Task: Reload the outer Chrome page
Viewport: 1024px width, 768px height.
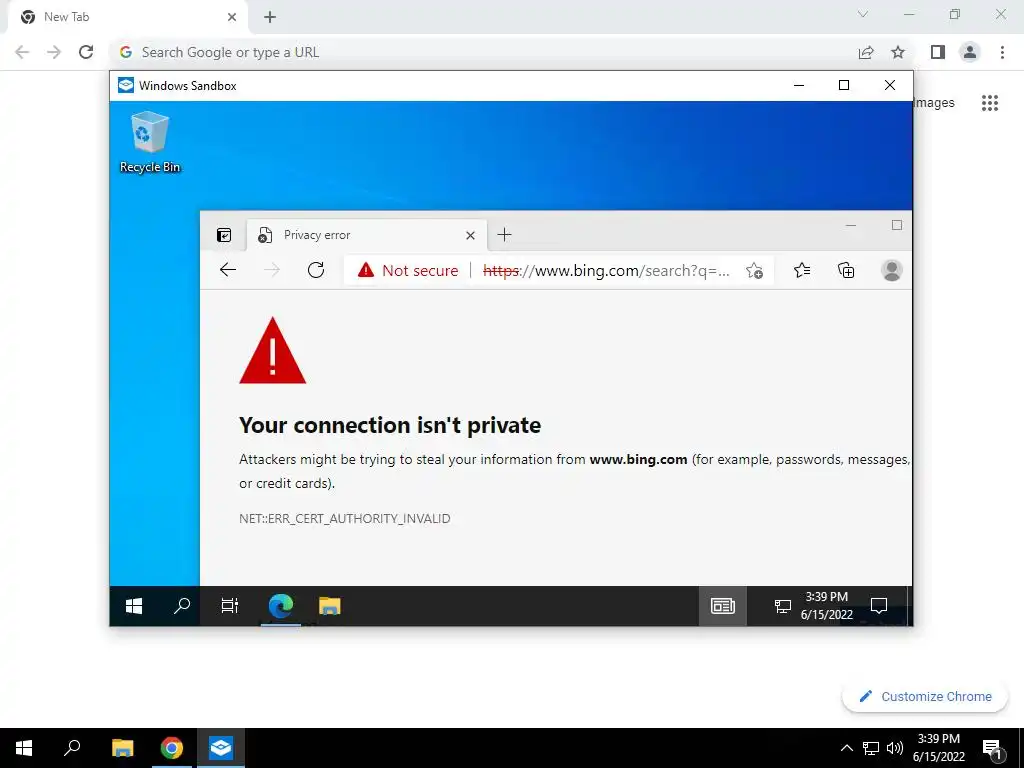Action: click(x=86, y=52)
